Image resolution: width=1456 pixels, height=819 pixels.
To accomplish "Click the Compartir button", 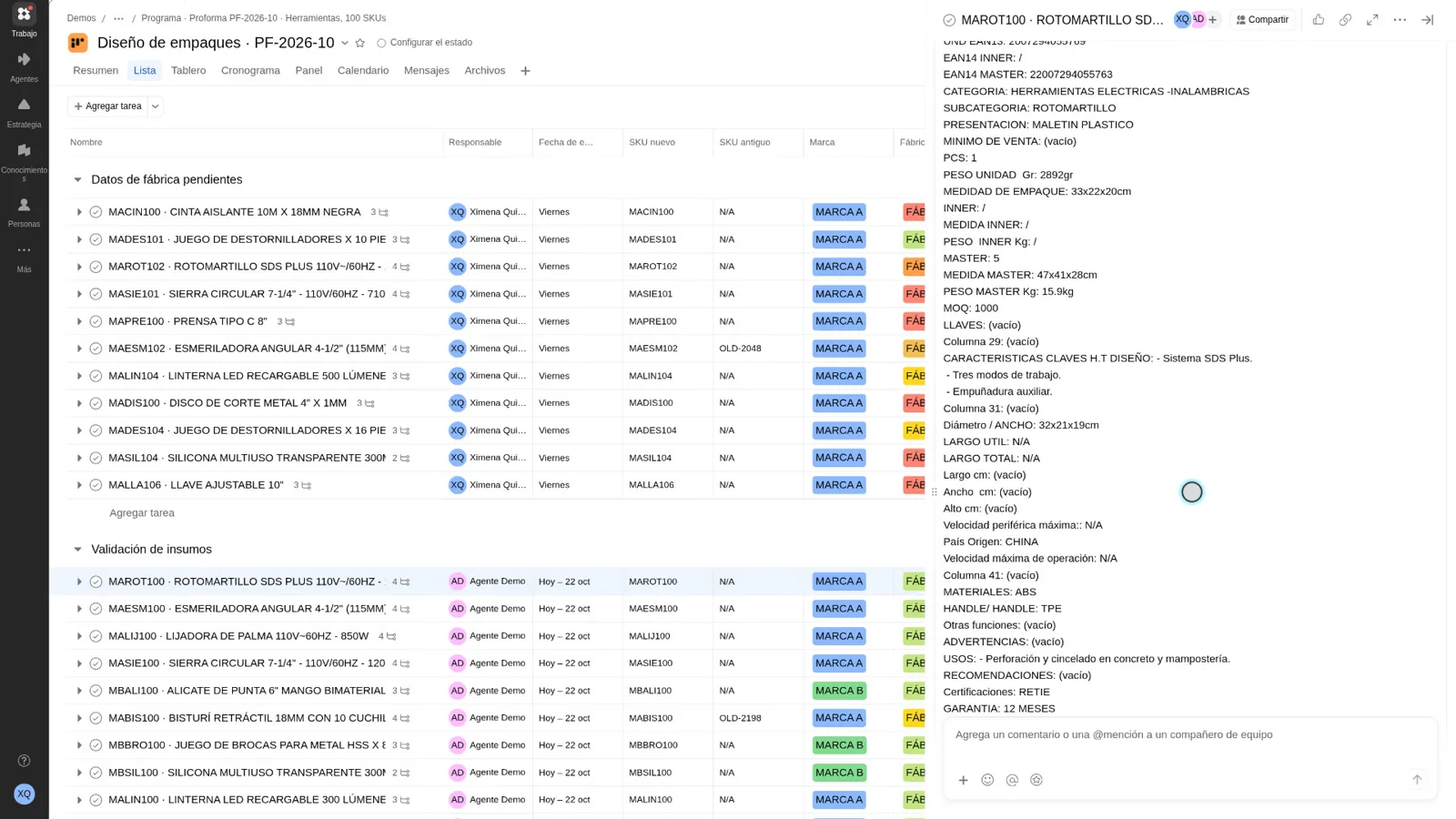I will pos(1262,20).
